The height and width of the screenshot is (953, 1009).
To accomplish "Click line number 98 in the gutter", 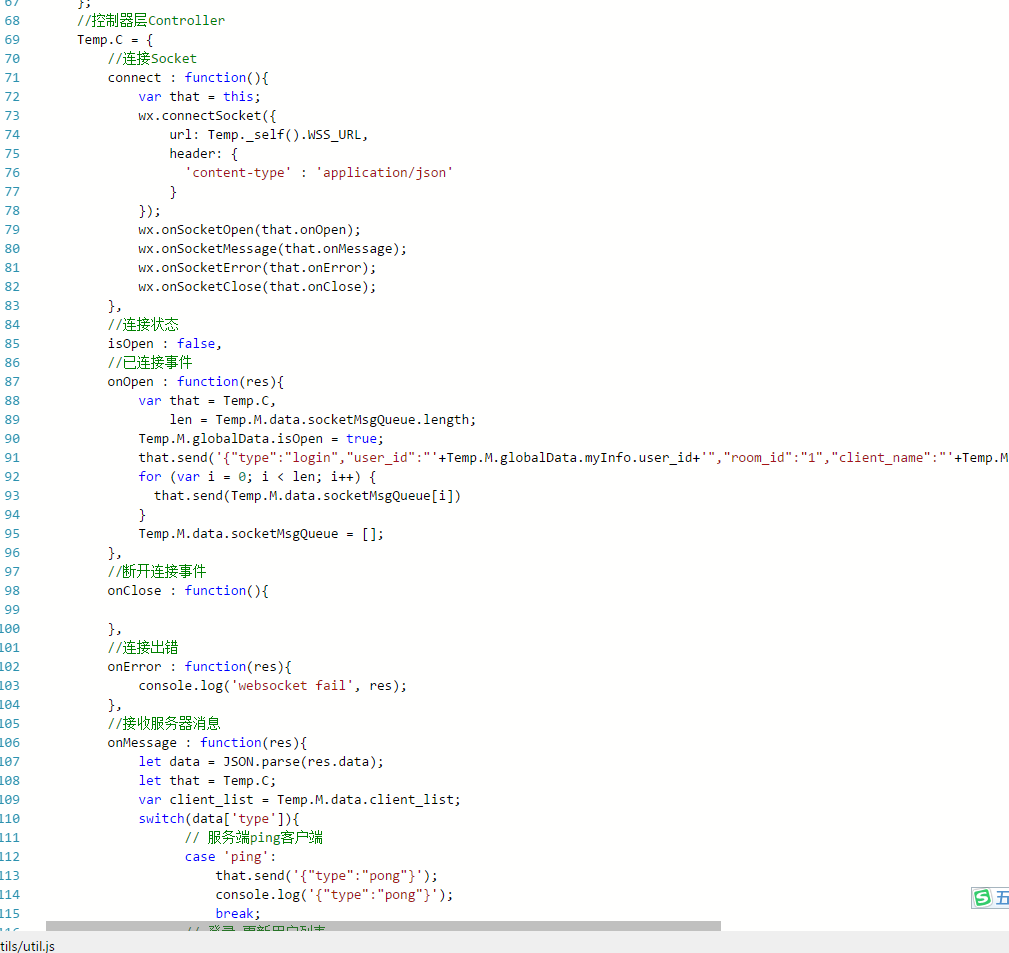I will pyautogui.click(x=12, y=590).
